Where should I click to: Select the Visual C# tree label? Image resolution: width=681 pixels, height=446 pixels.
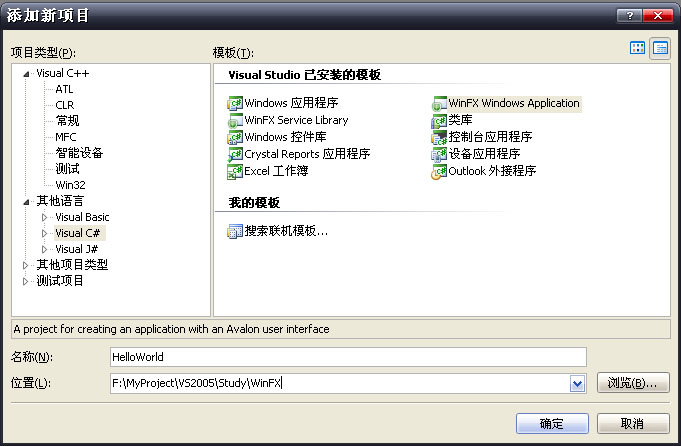pyautogui.click(x=78, y=233)
